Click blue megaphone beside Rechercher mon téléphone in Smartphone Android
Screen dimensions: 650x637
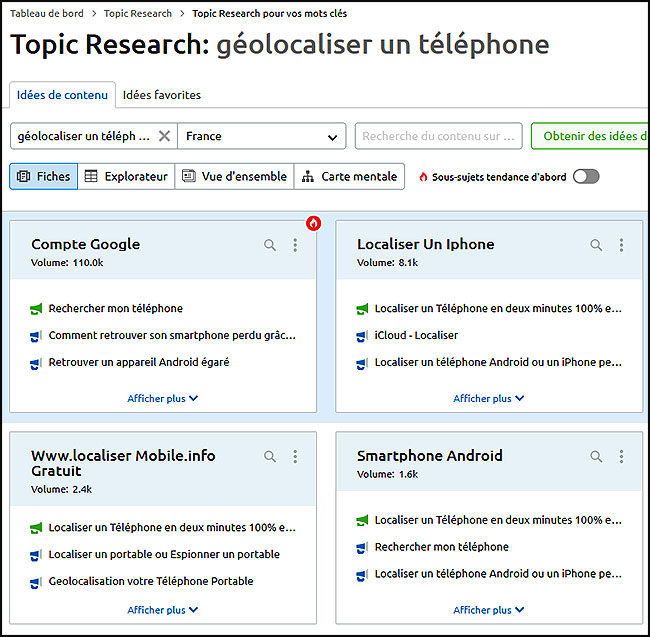[x=362, y=548]
